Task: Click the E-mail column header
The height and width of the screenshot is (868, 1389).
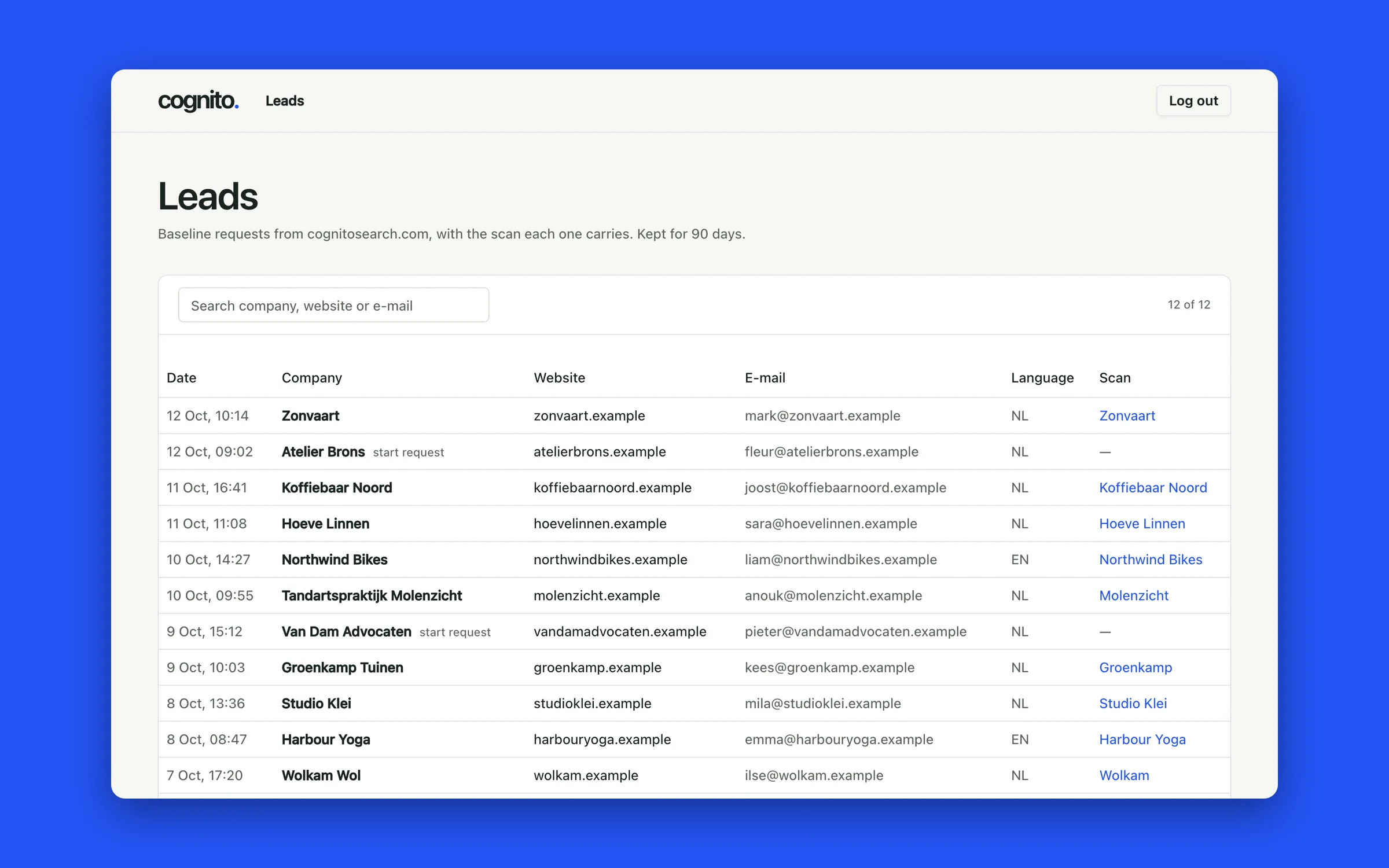Action: coord(765,377)
